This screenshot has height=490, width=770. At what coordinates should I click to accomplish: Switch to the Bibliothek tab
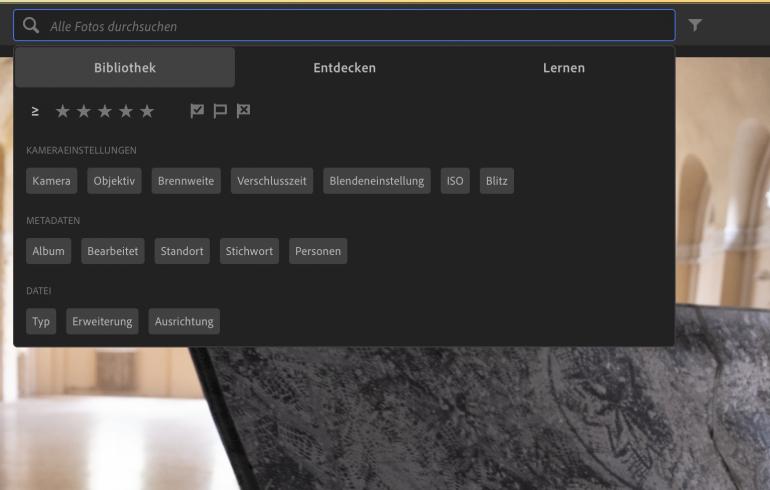(125, 68)
